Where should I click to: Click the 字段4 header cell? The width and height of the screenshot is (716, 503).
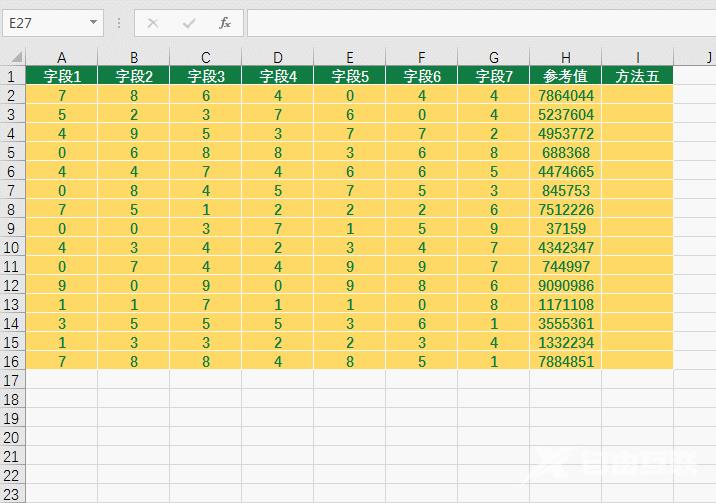tap(277, 76)
